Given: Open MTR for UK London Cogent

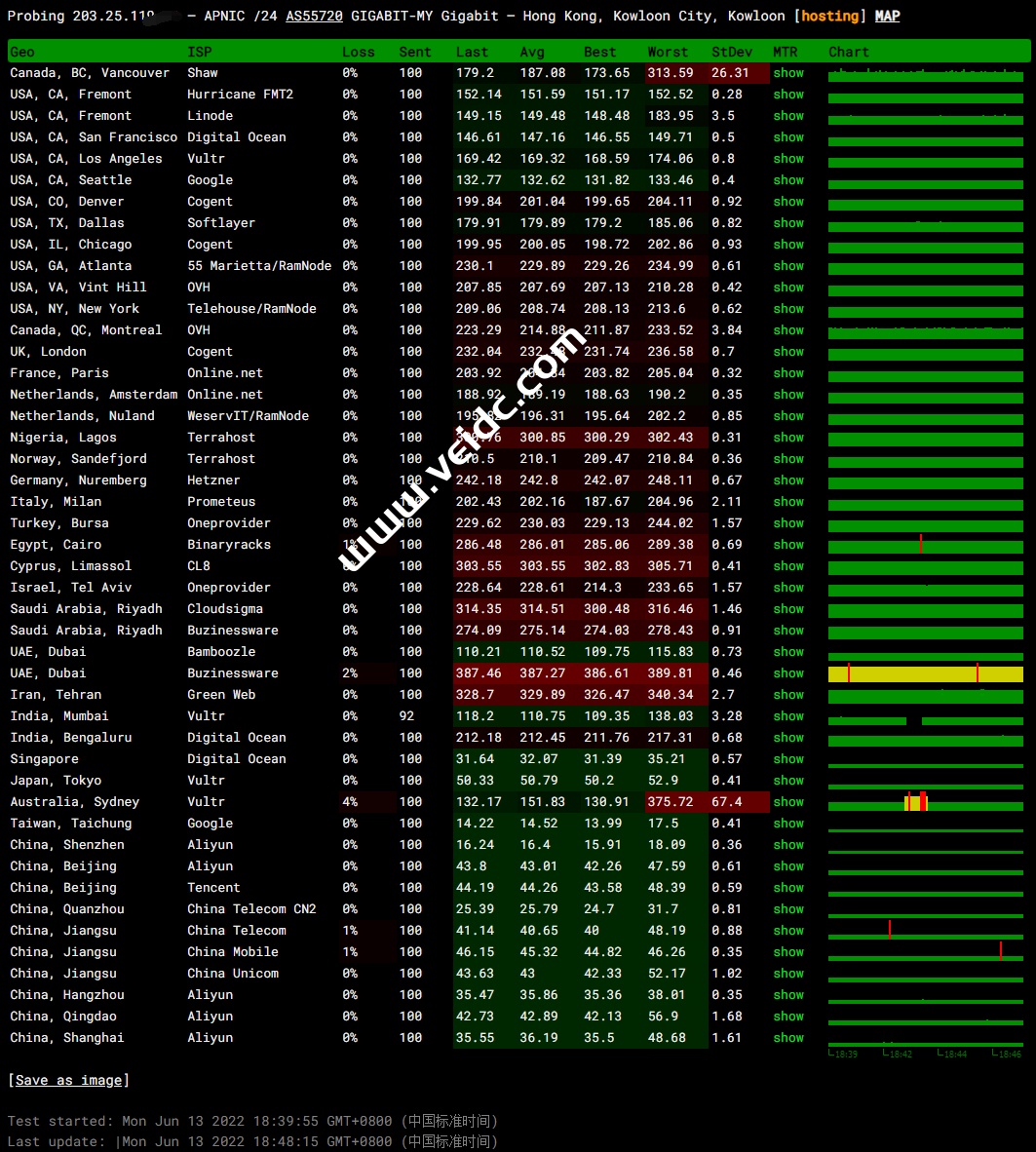Looking at the screenshot, I should point(788,352).
